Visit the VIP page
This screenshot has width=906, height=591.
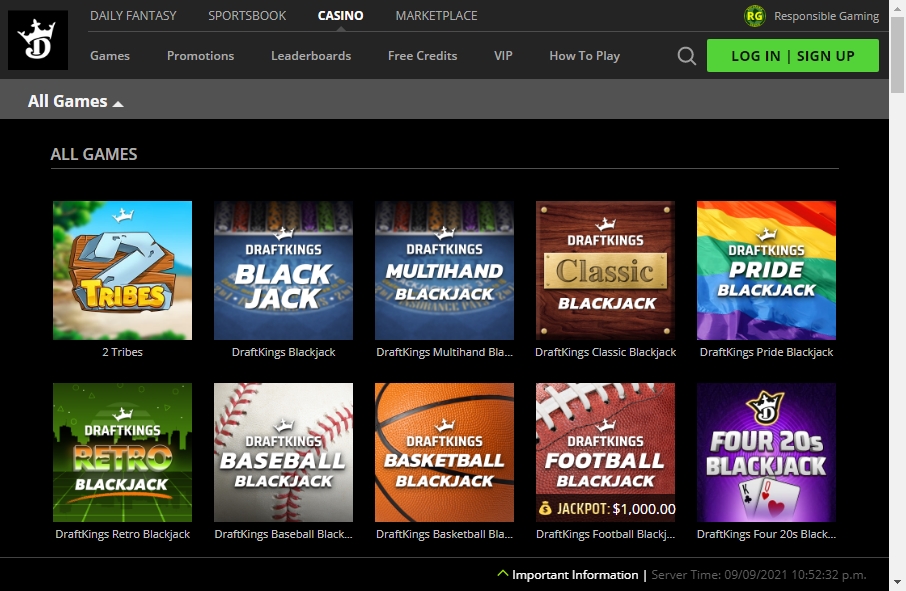click(x=503, y=56)
